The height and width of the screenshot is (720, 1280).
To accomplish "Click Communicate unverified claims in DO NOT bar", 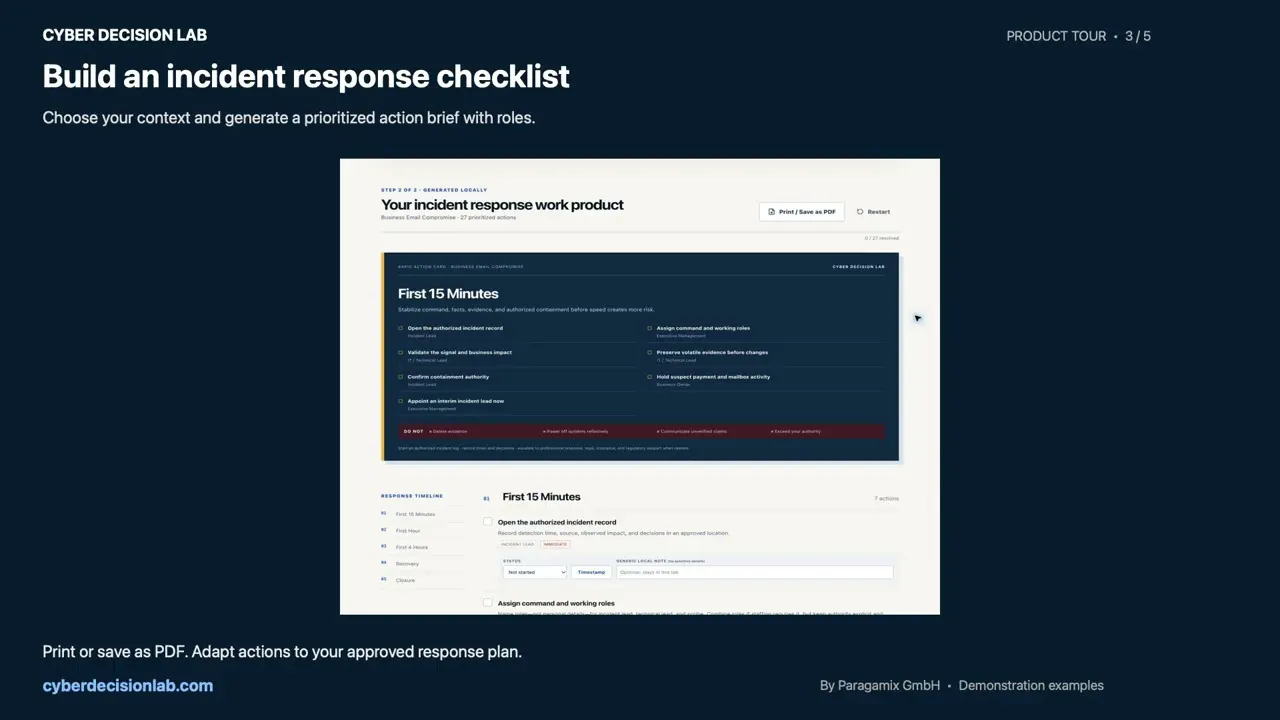I will click(x=692, y=431).
